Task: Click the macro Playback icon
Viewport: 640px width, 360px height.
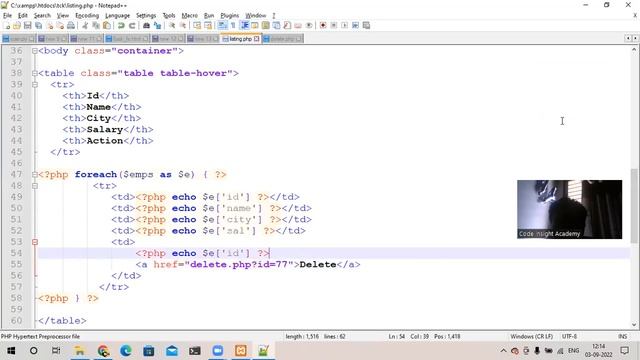Action: [344, 25]
